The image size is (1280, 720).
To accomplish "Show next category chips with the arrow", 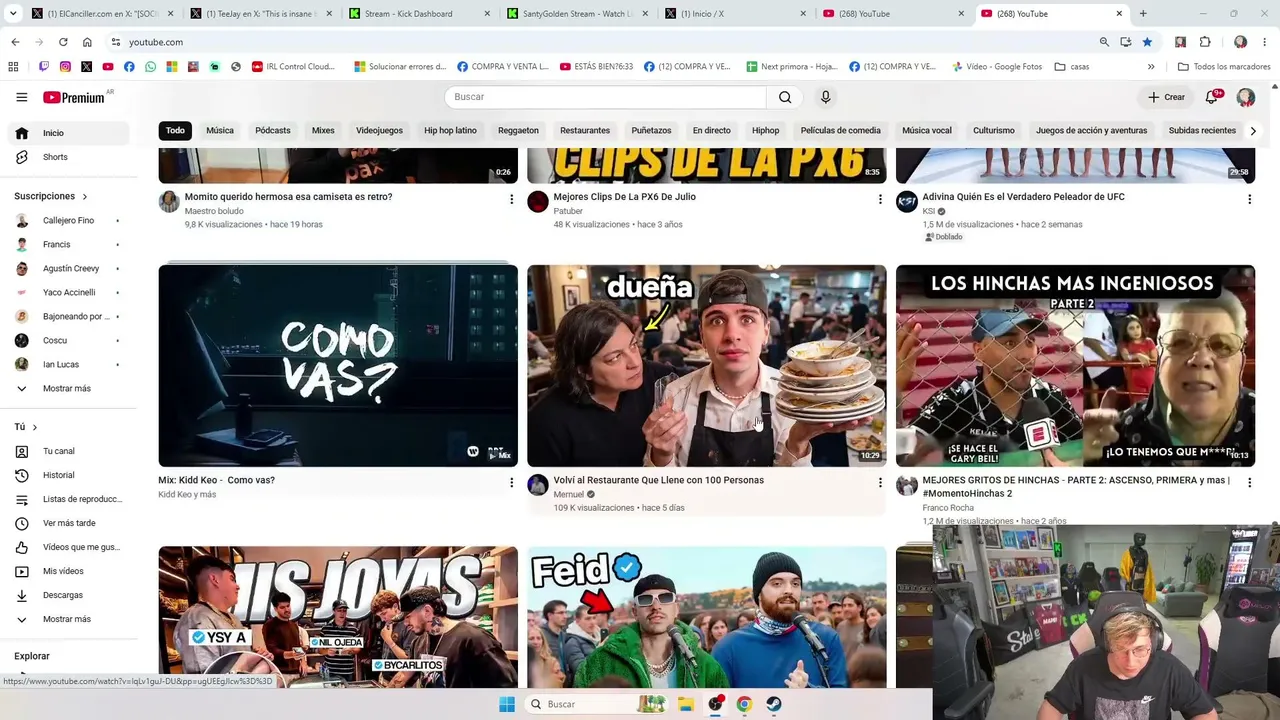I will 1252,131.
